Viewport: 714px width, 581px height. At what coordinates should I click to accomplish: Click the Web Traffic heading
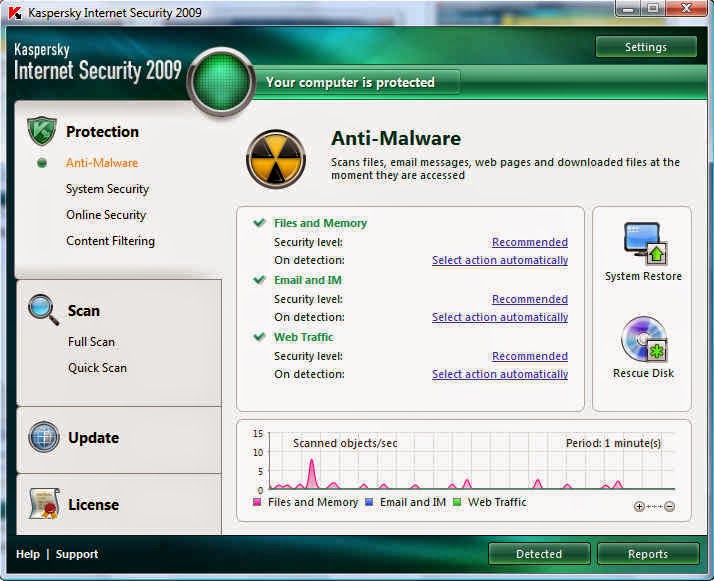coord(304,337)
